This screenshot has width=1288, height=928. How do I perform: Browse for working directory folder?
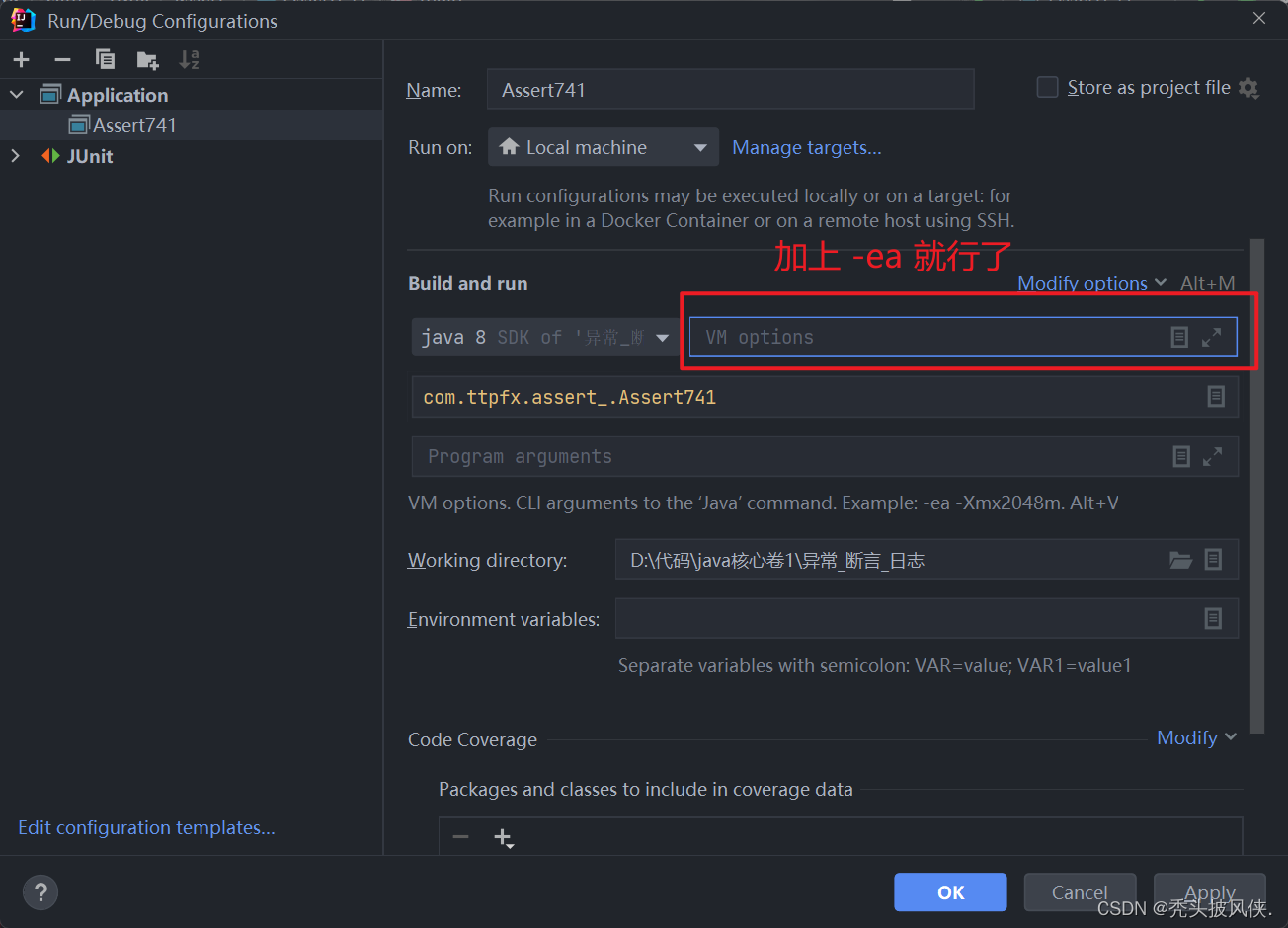coord(1180,560)
